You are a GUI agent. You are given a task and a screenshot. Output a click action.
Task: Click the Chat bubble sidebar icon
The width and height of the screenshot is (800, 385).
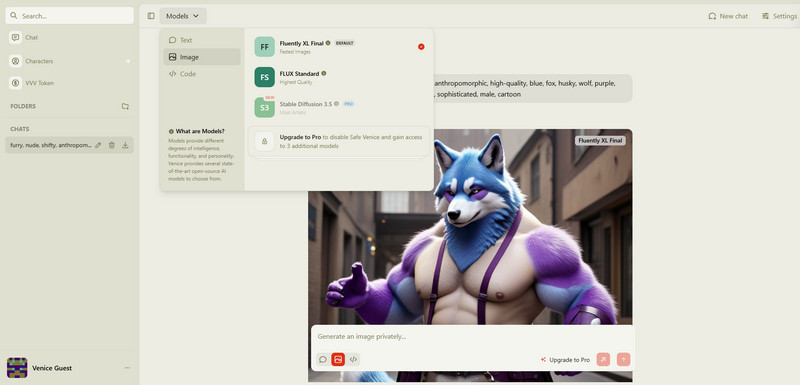pos(15,37)
